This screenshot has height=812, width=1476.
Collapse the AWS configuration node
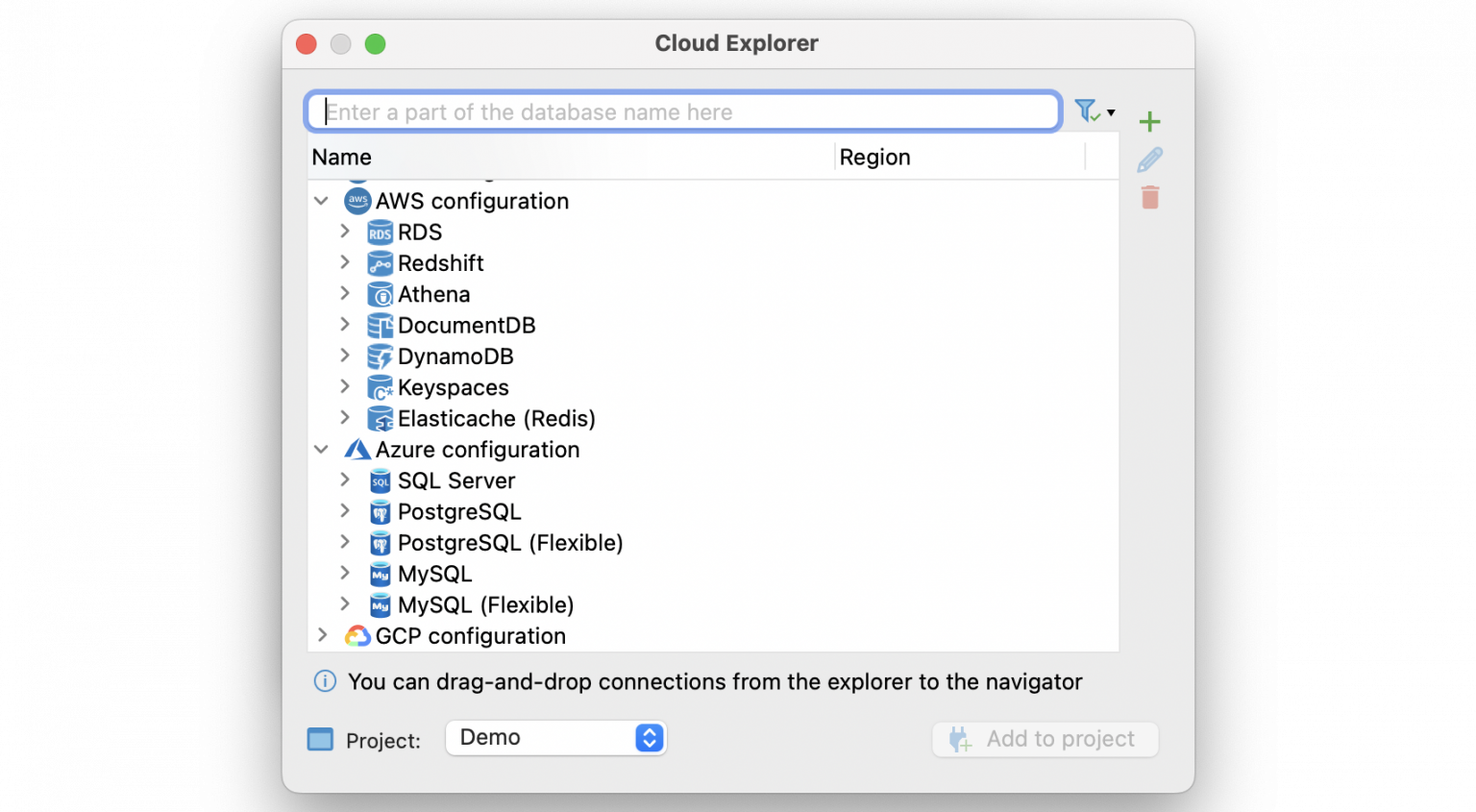pos(321,201)
